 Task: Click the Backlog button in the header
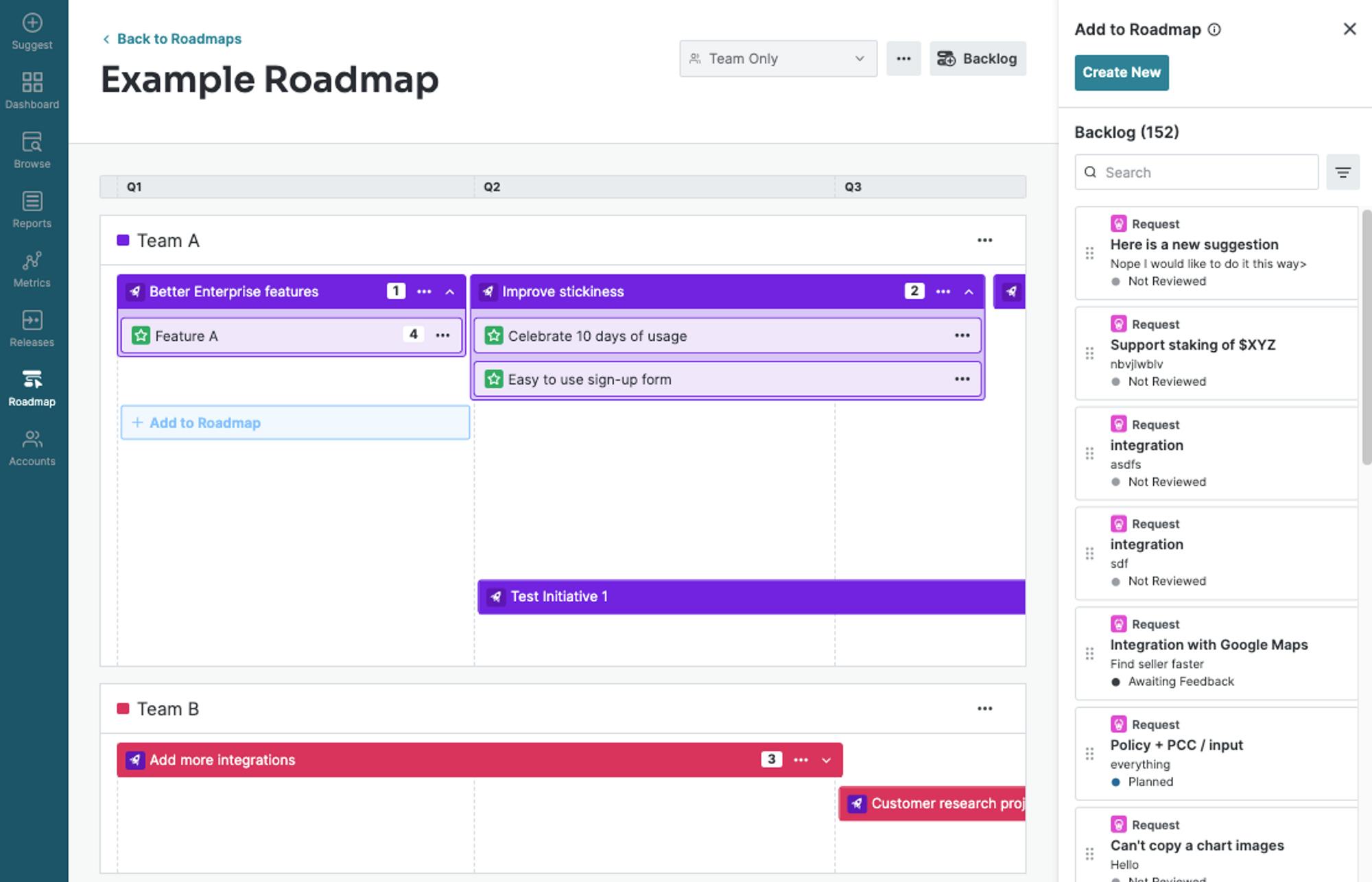(978, 59)
